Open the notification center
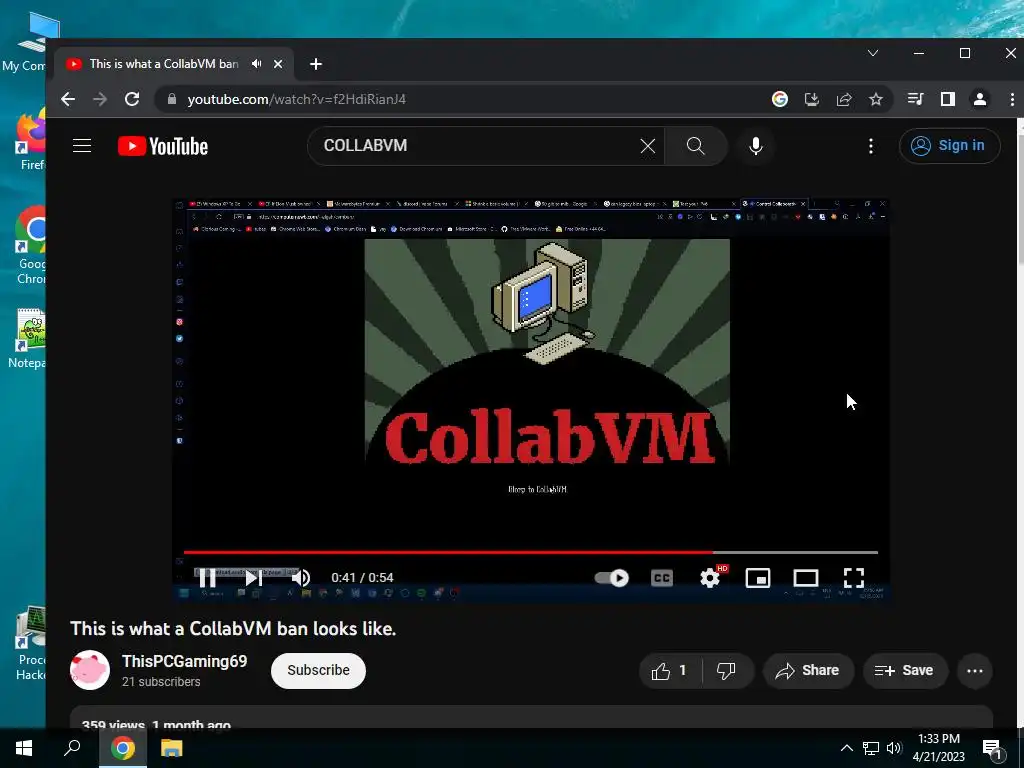1024x768 pixels. [x=992, y=748]
